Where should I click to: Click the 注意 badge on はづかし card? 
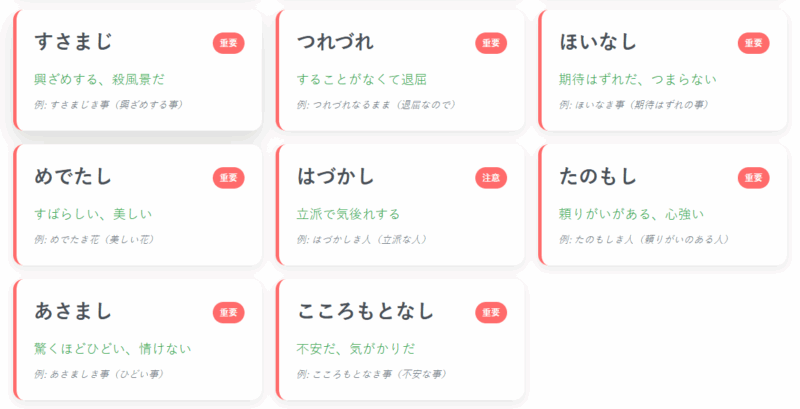[x=491, y=178]
